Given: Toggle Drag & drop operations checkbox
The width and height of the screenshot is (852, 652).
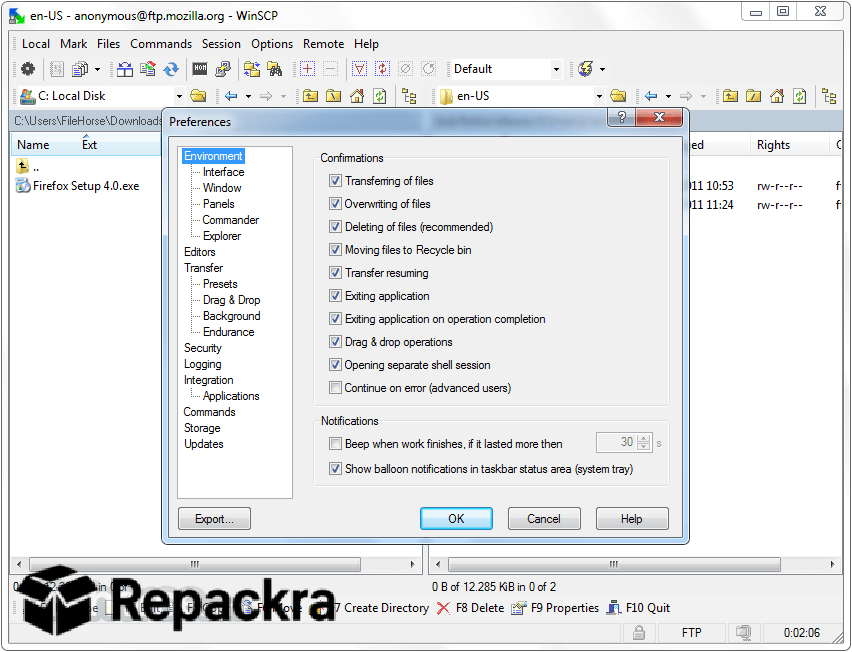Looking at the screenshot, I should [335, 342].
